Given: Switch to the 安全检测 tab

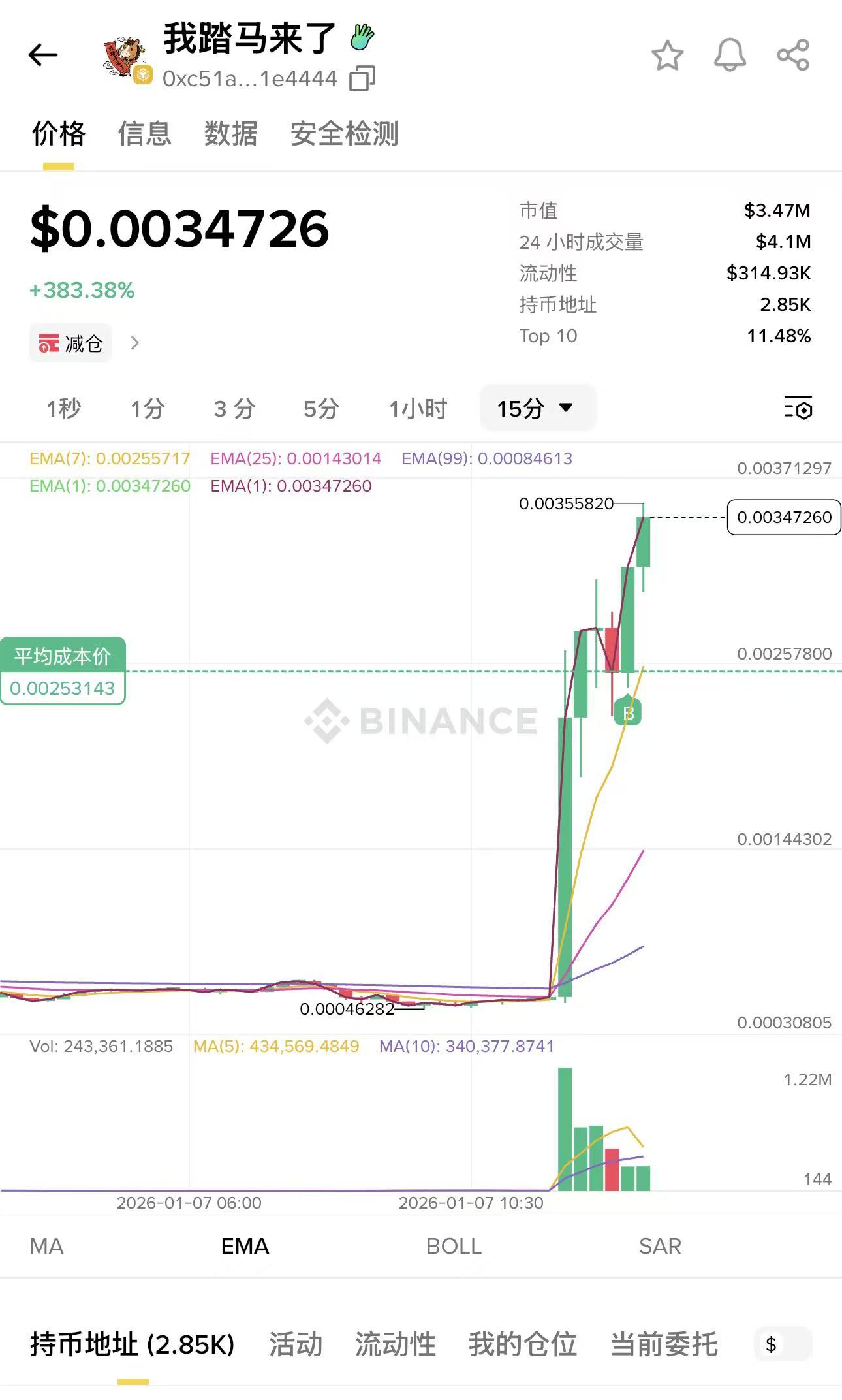Looking at the screenshot, I should click(x=344, y=135).
